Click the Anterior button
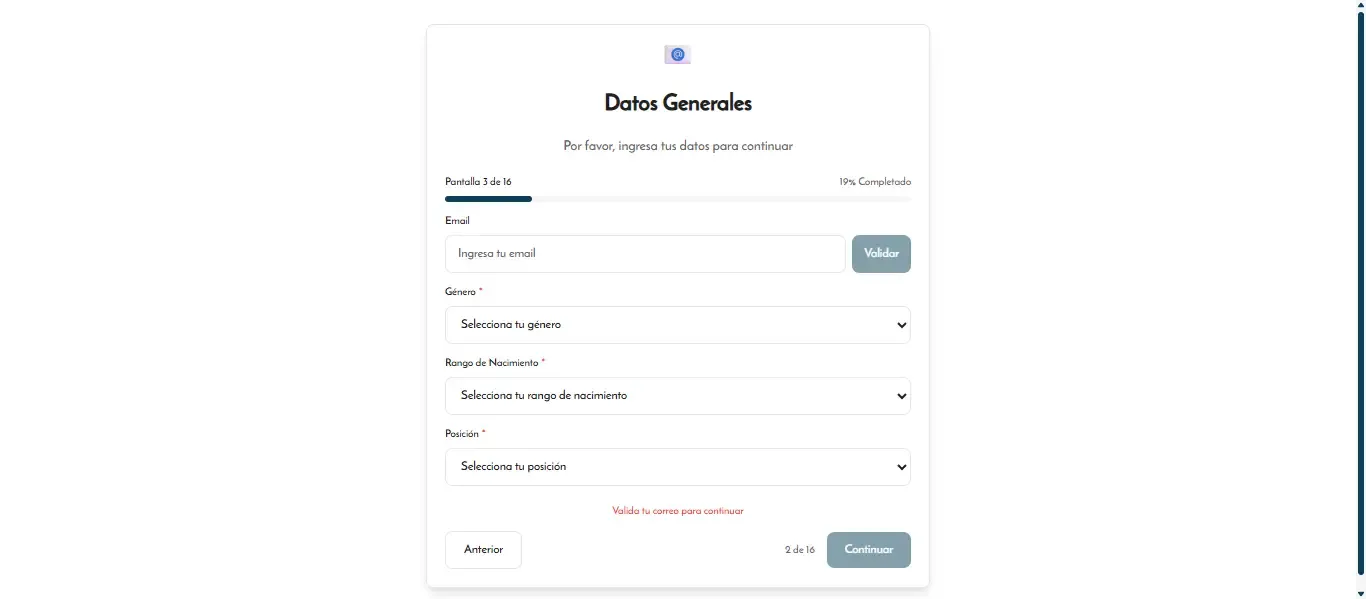Screen dimensions: 1366x599 coord(483,549)
